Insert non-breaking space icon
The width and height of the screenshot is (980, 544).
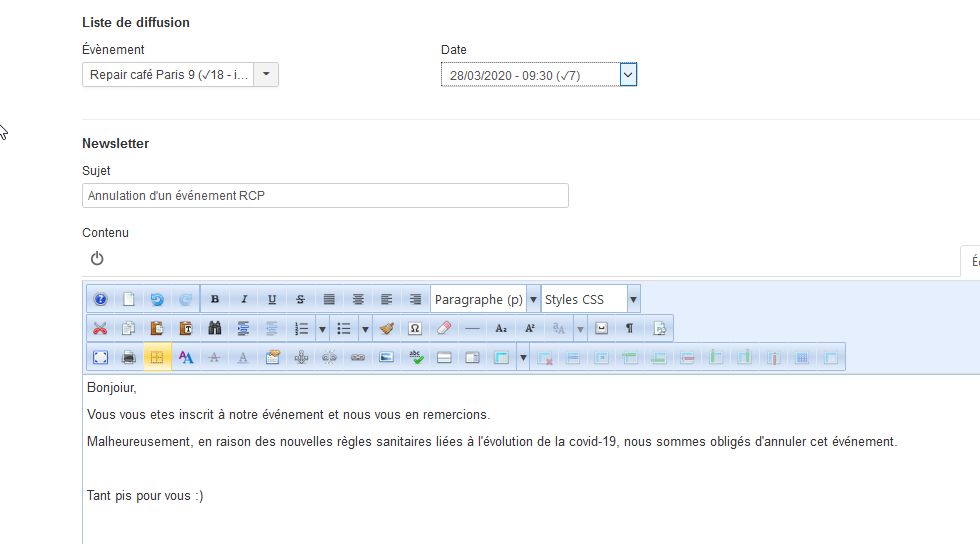coord(601,328)
